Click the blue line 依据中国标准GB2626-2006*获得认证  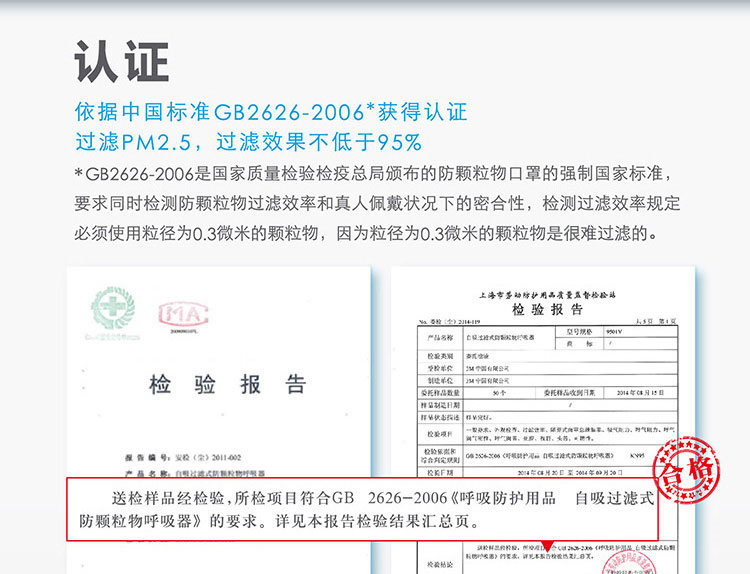(x=271, y=112)
